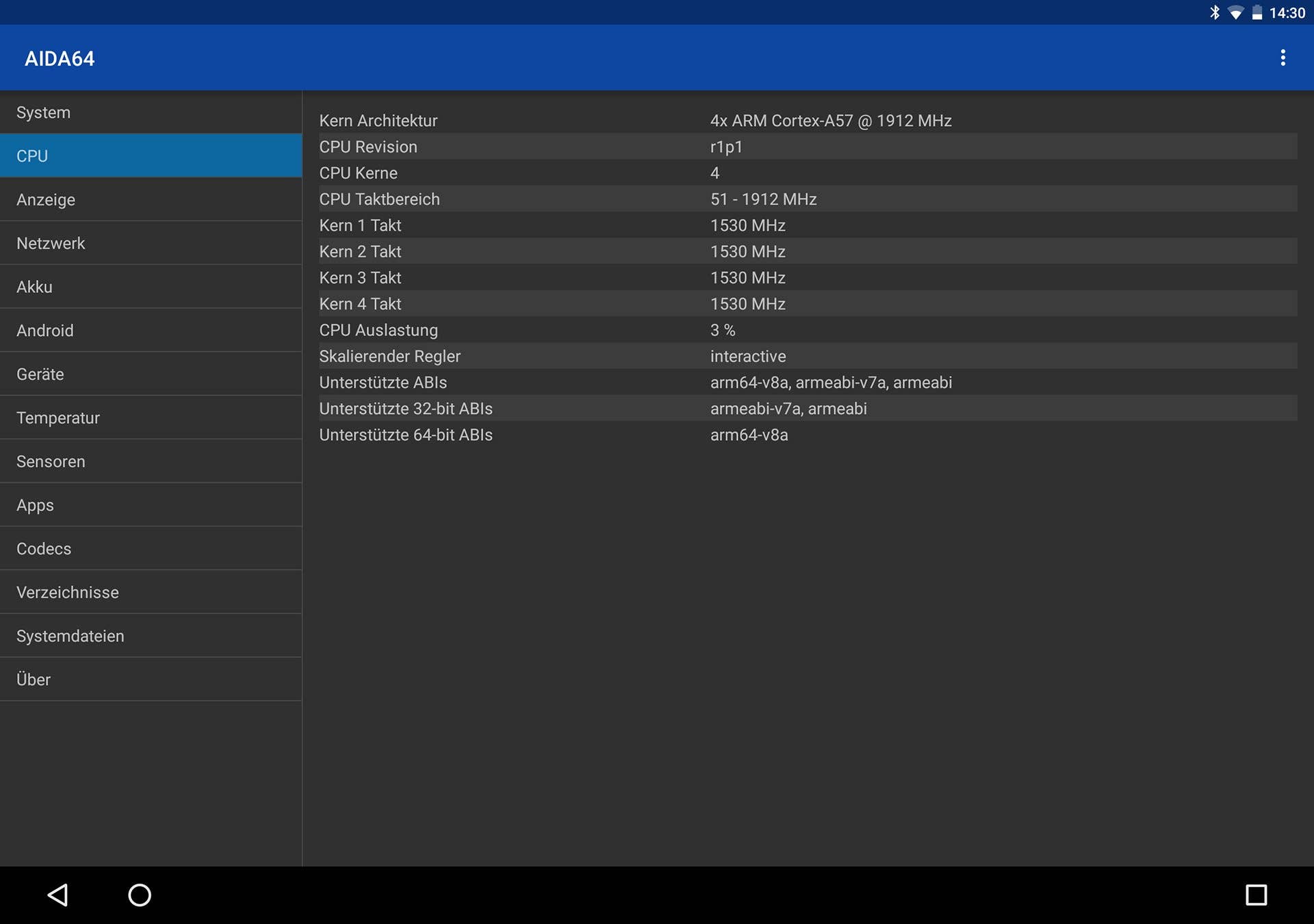Screen dimensions: 1314x924
Task: Tap the Bluetooth status icon
Action: tap(1215, 12)
